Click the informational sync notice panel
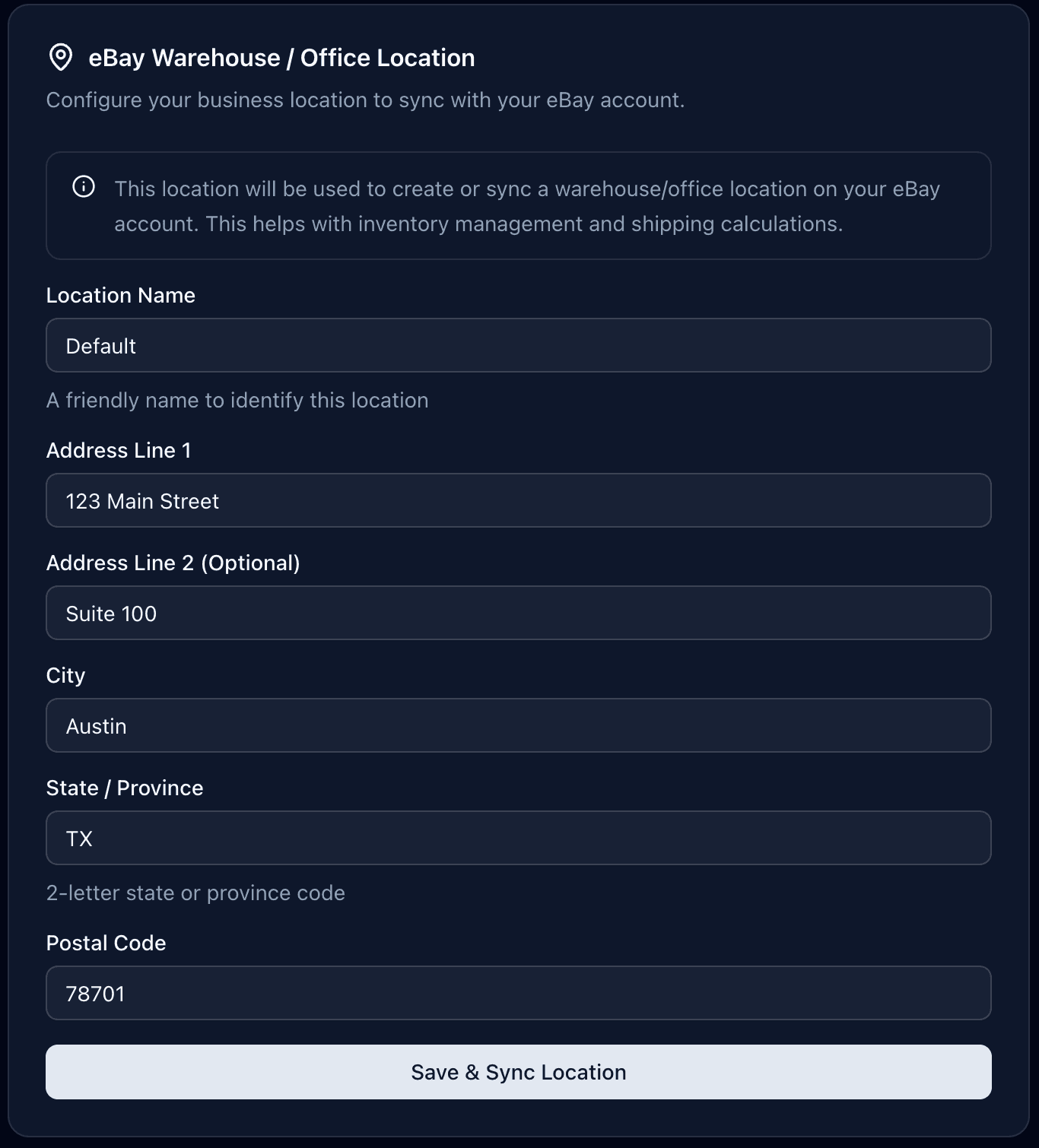 [x=519, y=205]
